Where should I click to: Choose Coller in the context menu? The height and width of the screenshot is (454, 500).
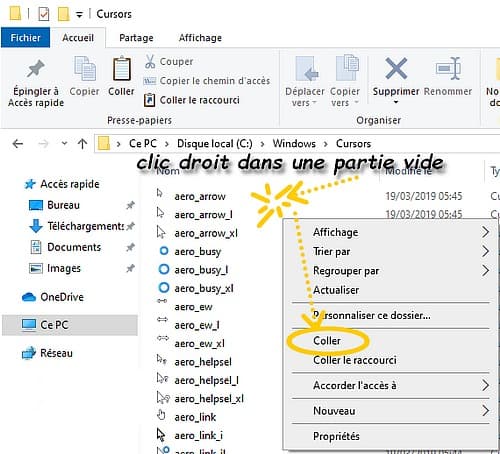(391, 341)
